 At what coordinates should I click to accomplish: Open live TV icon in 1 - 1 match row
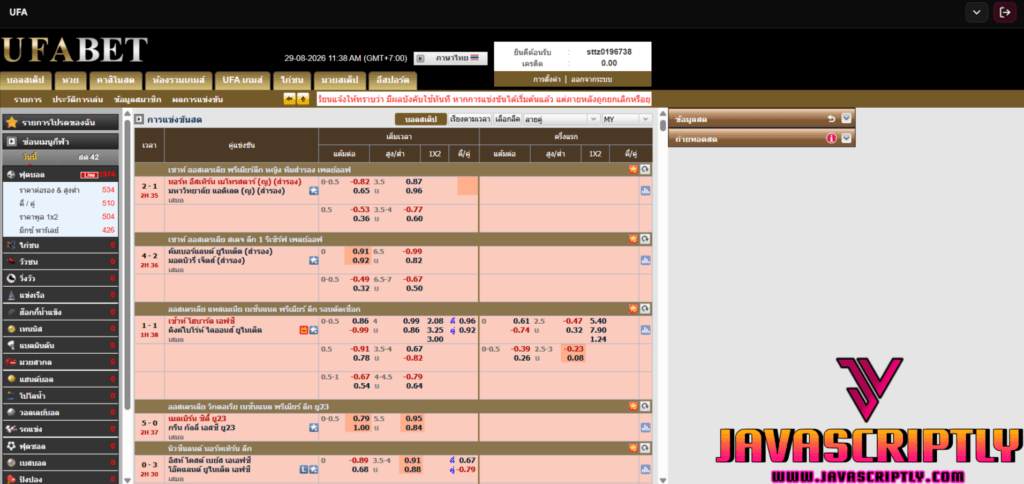[x=304, y=331]
